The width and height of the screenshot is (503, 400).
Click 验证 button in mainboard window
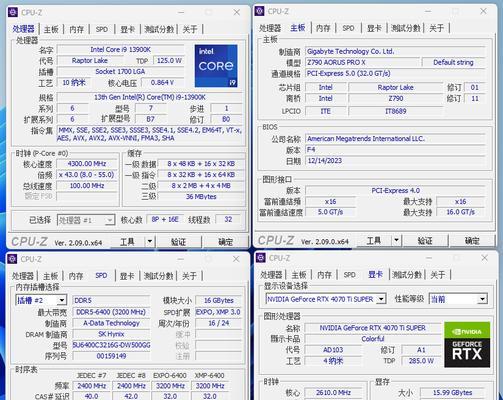click(x=425, y=240)
